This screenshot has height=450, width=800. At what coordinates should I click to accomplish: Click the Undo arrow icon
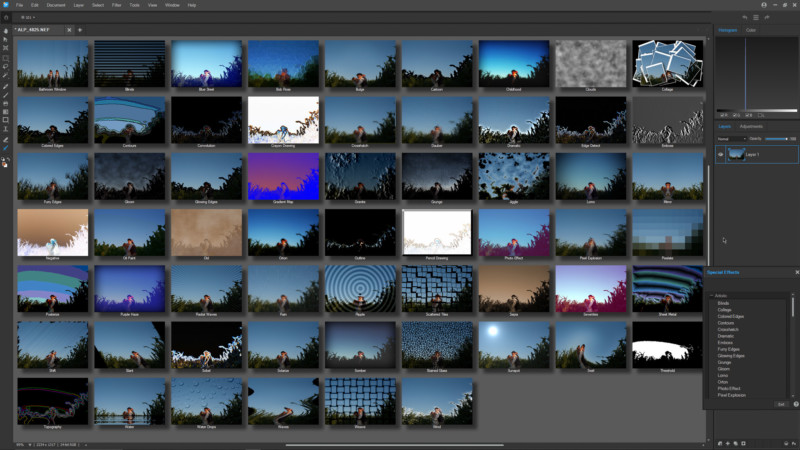coord(745,17)
